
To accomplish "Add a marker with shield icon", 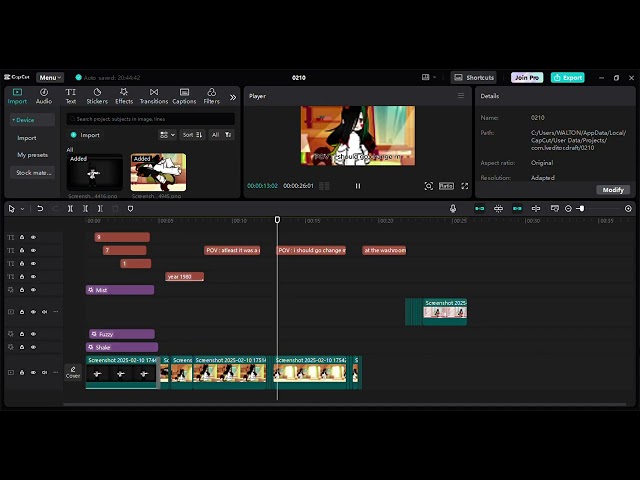I will [130, 209].
